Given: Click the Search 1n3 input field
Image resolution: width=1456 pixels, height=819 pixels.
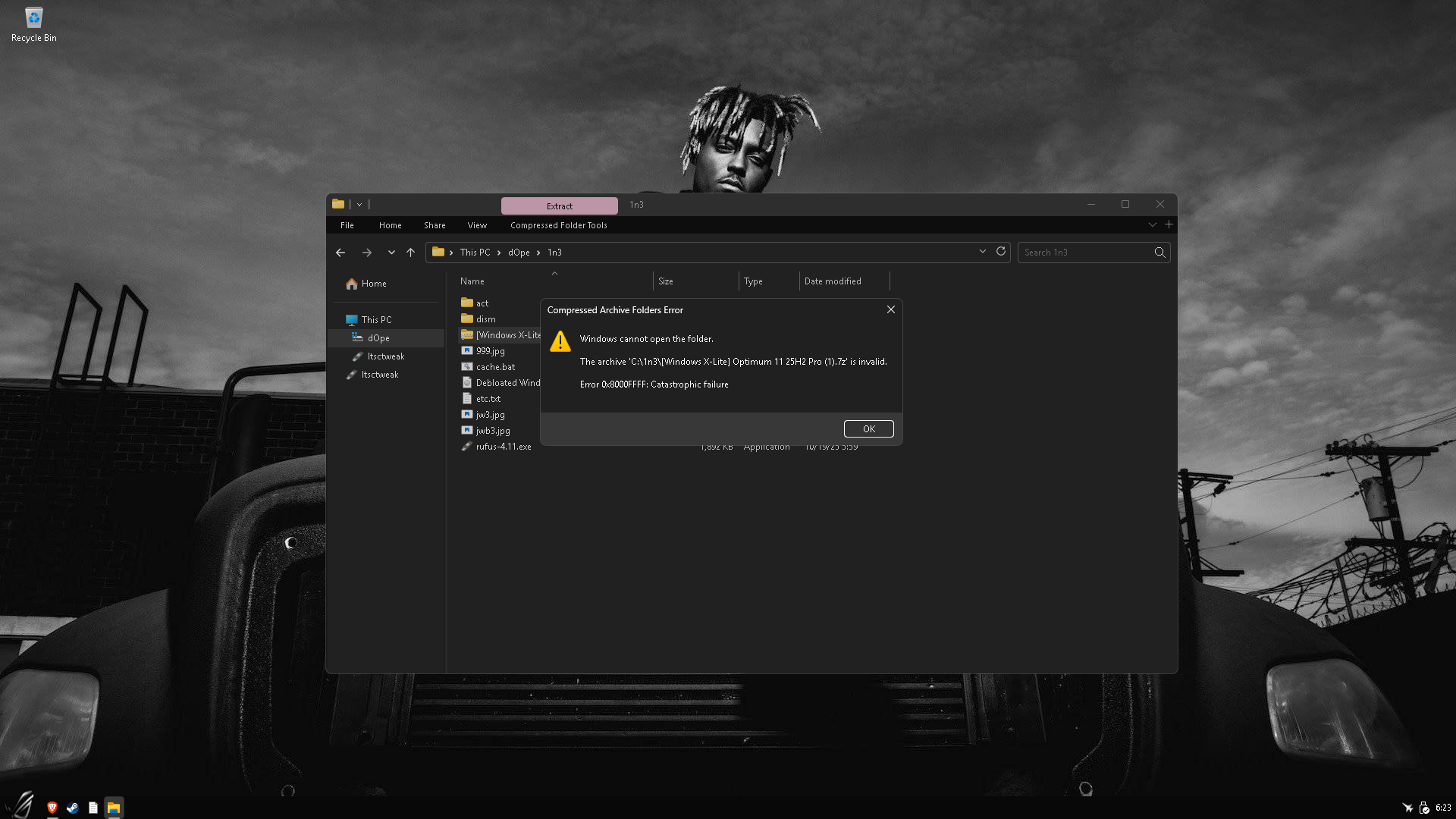Looking at the screenshot, I should [1083, 253].
